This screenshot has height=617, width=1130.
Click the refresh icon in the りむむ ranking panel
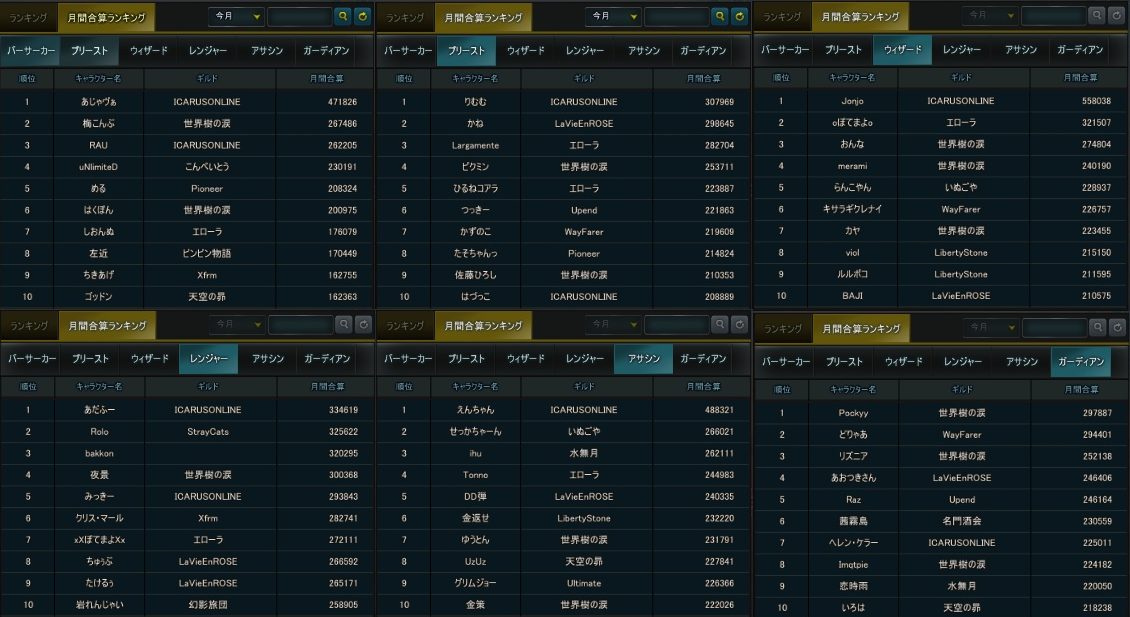[739, 16]
